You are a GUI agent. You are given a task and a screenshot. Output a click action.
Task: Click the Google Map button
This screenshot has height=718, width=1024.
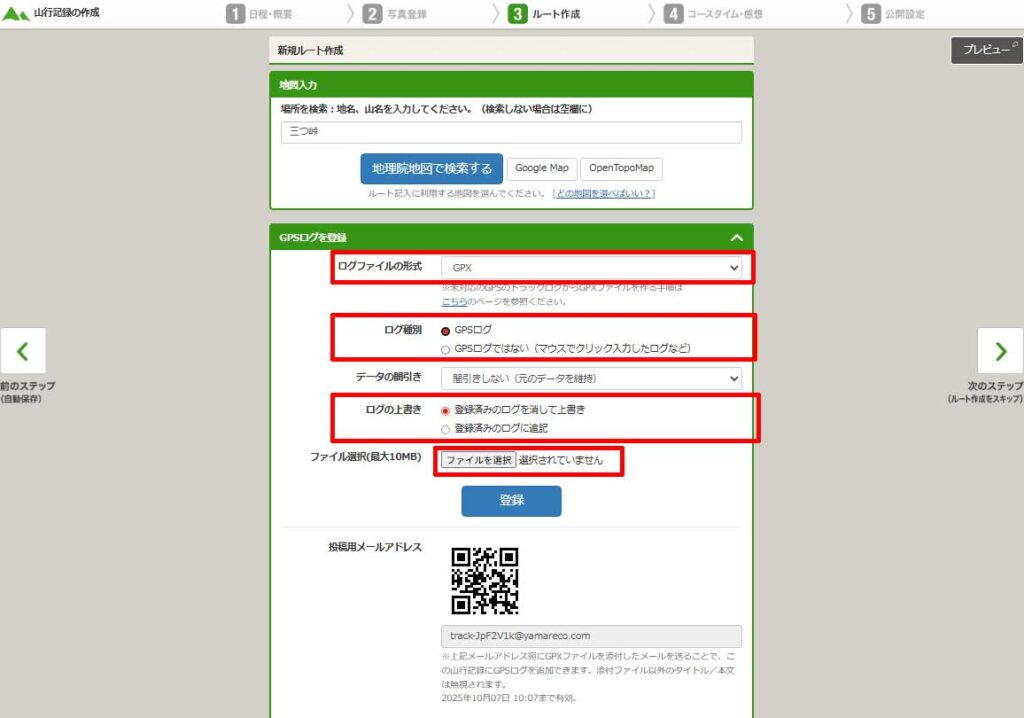tap(541, 169)
